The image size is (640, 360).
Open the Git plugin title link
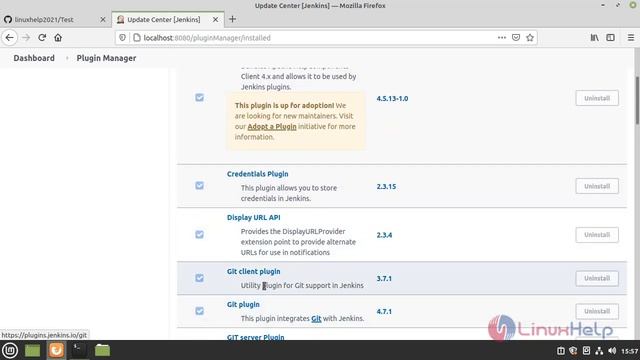point(243,304)
